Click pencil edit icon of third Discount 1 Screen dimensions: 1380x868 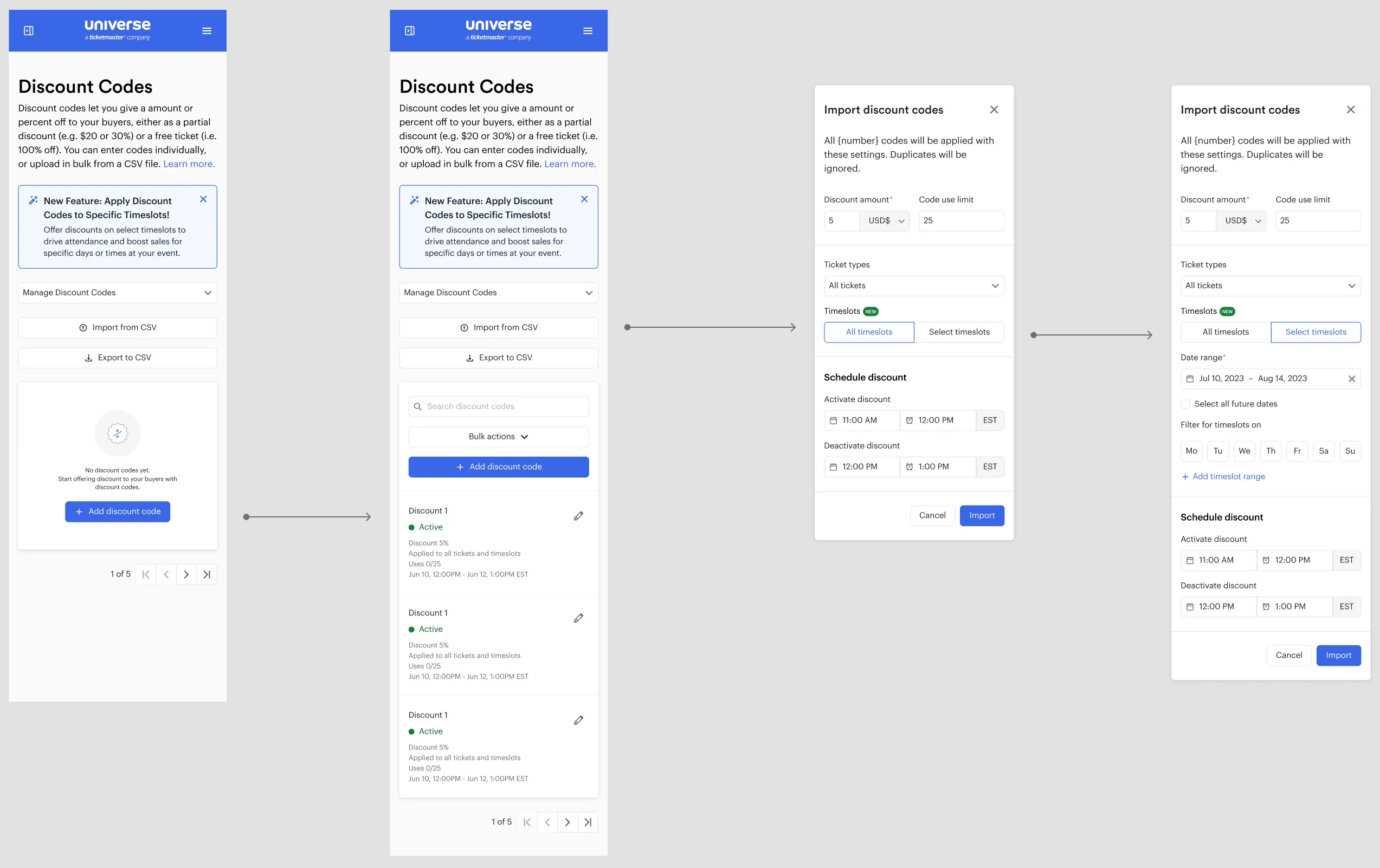(x=578, y=720)
